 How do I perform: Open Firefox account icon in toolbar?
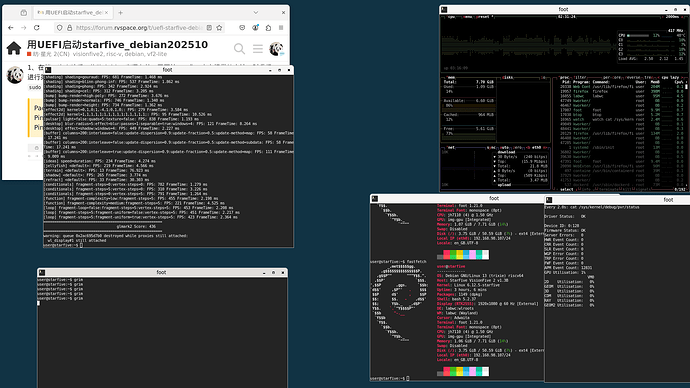255,28
